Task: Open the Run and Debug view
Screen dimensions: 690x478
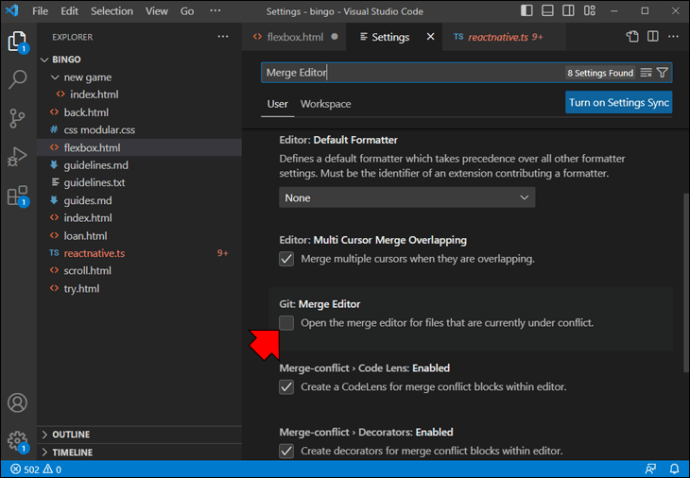Action: point(17,156)
